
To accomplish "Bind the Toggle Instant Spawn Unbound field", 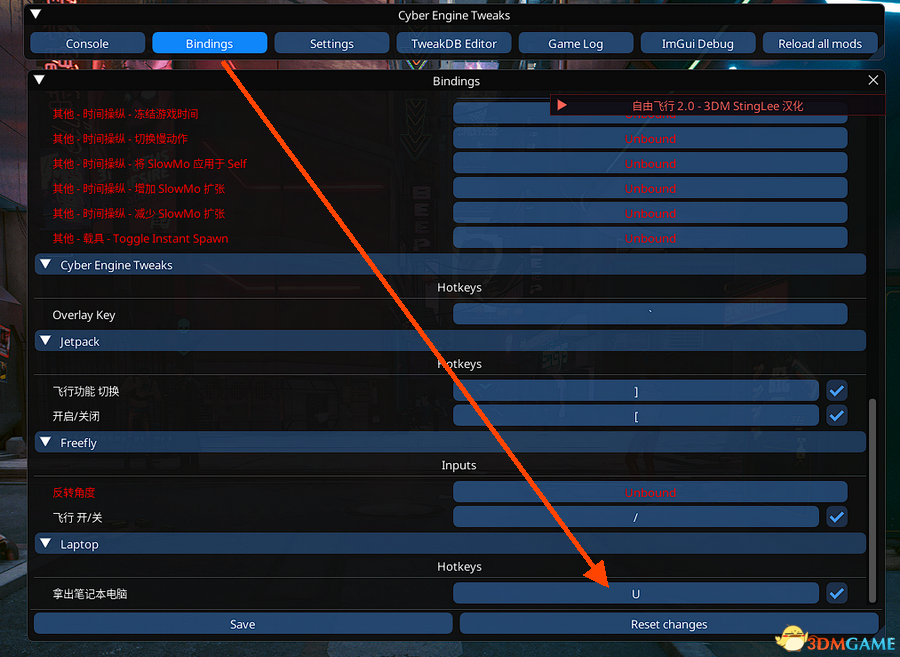I will [650, 238].
